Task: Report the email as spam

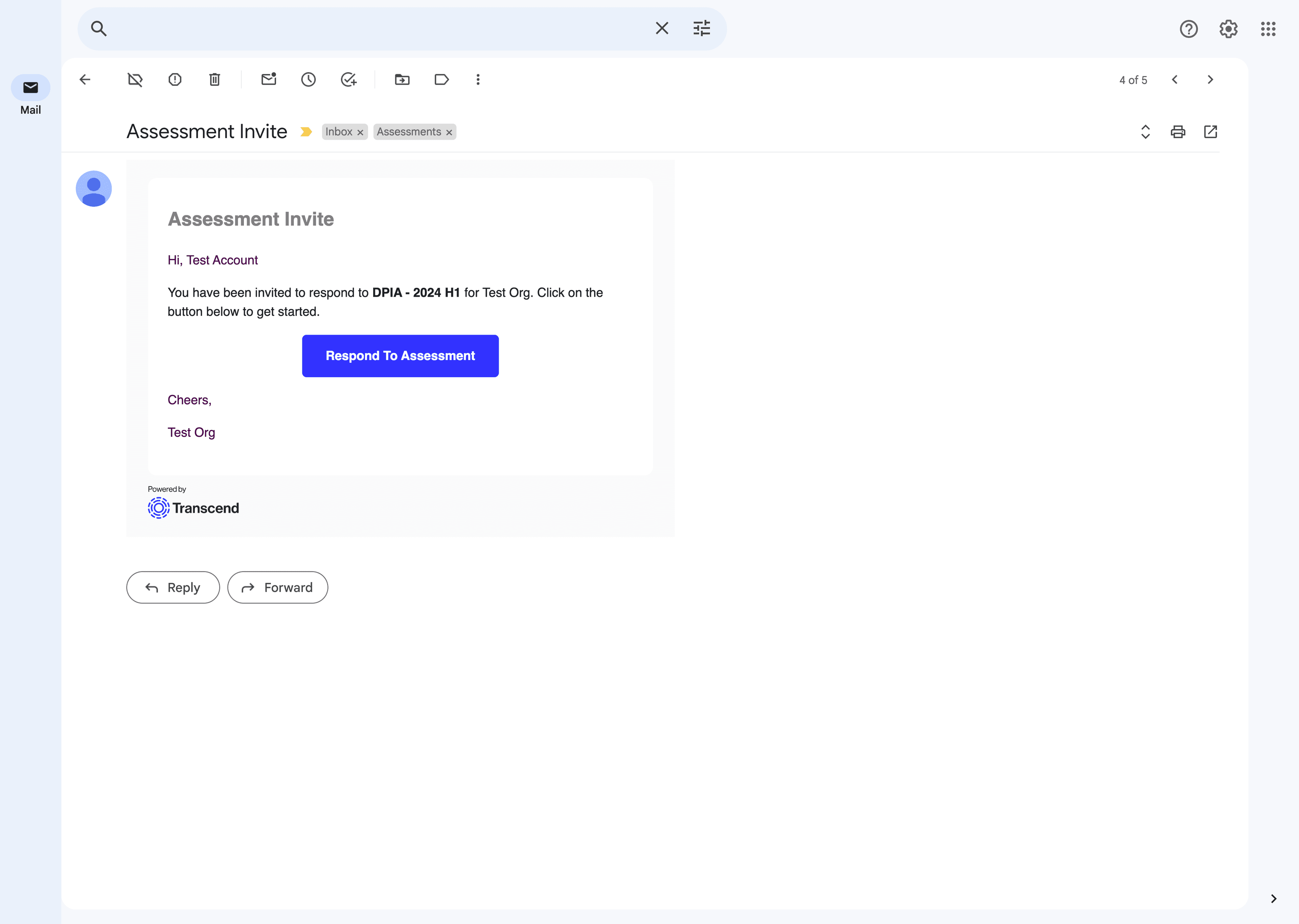Action: (x=175, y=80)
